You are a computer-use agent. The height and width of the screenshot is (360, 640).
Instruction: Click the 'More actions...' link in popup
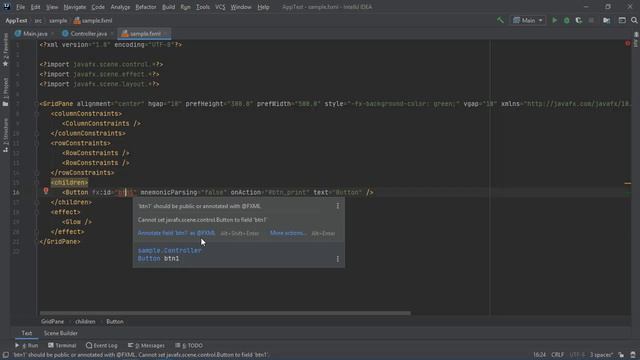click(288, 233)
